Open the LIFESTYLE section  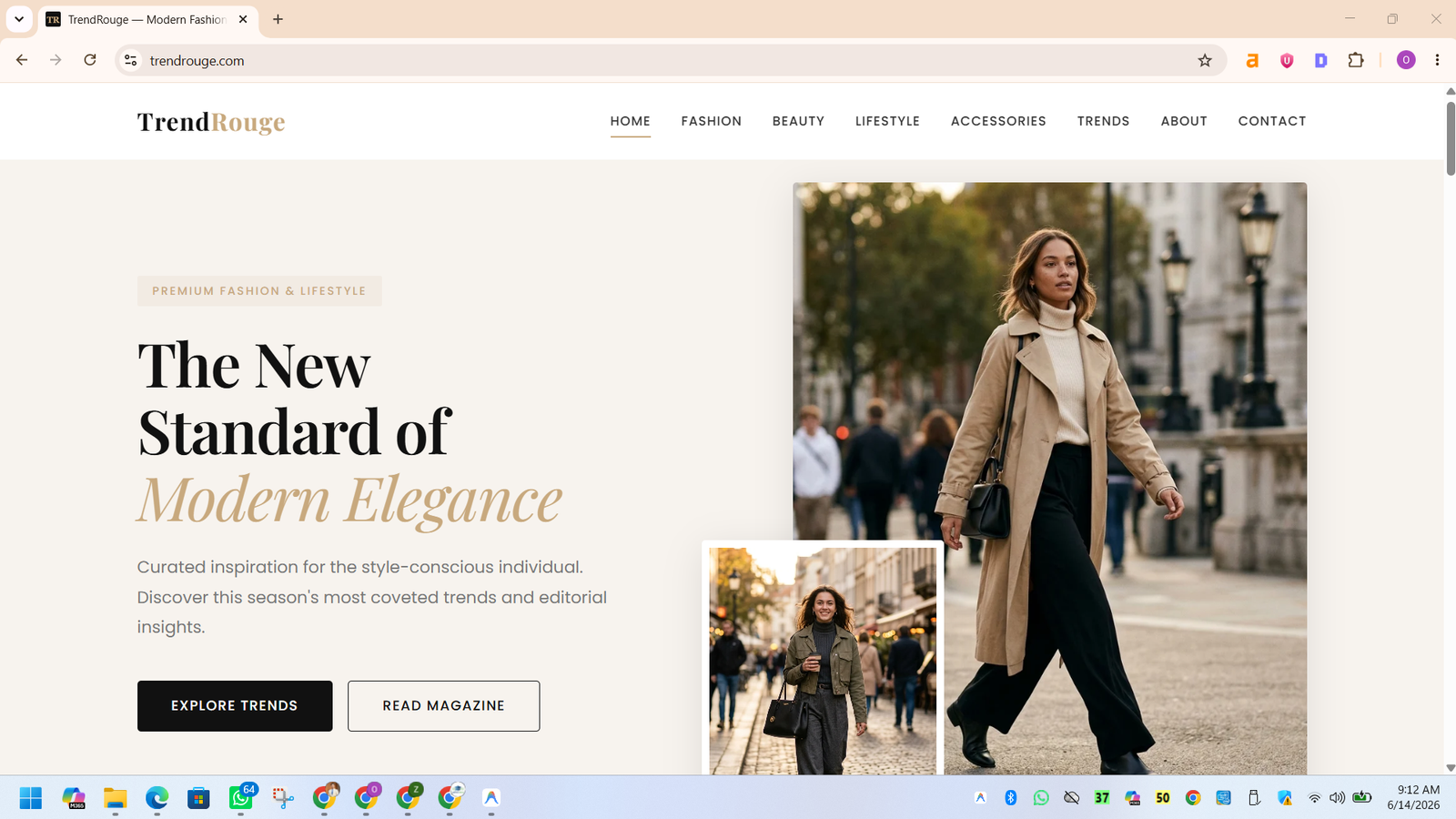coord(887,121)
